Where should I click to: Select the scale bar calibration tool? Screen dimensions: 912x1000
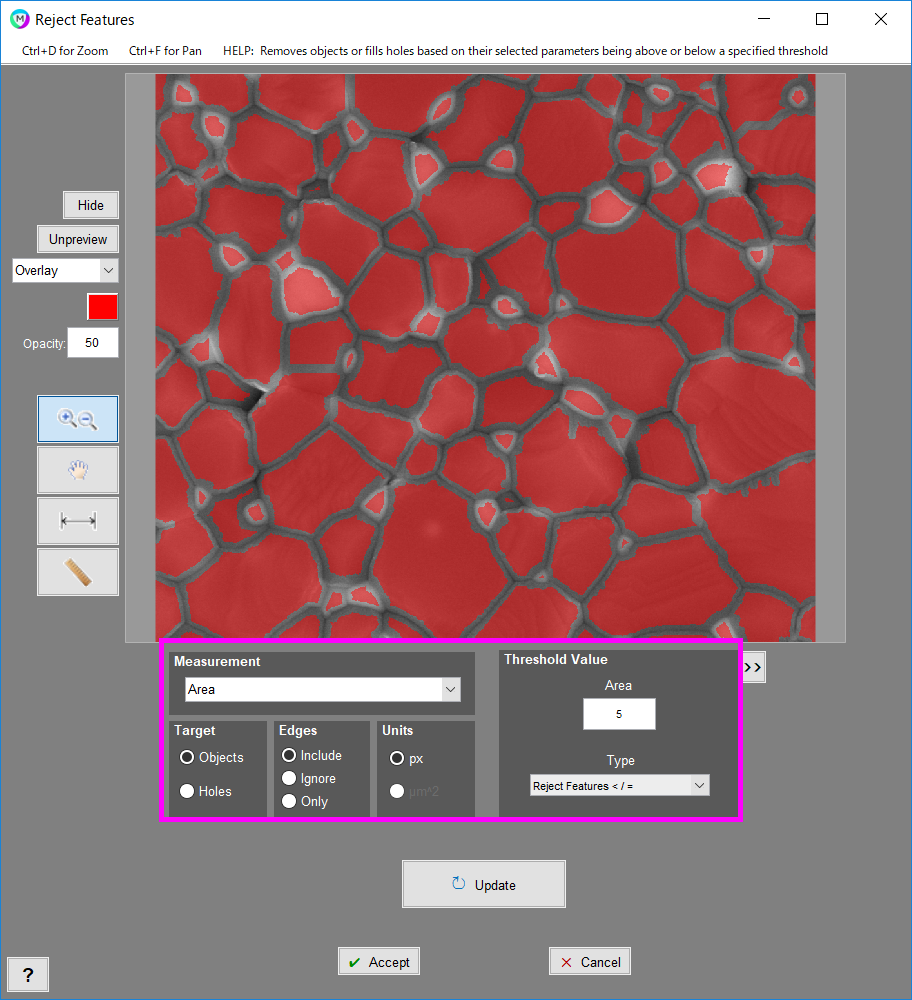78,521
